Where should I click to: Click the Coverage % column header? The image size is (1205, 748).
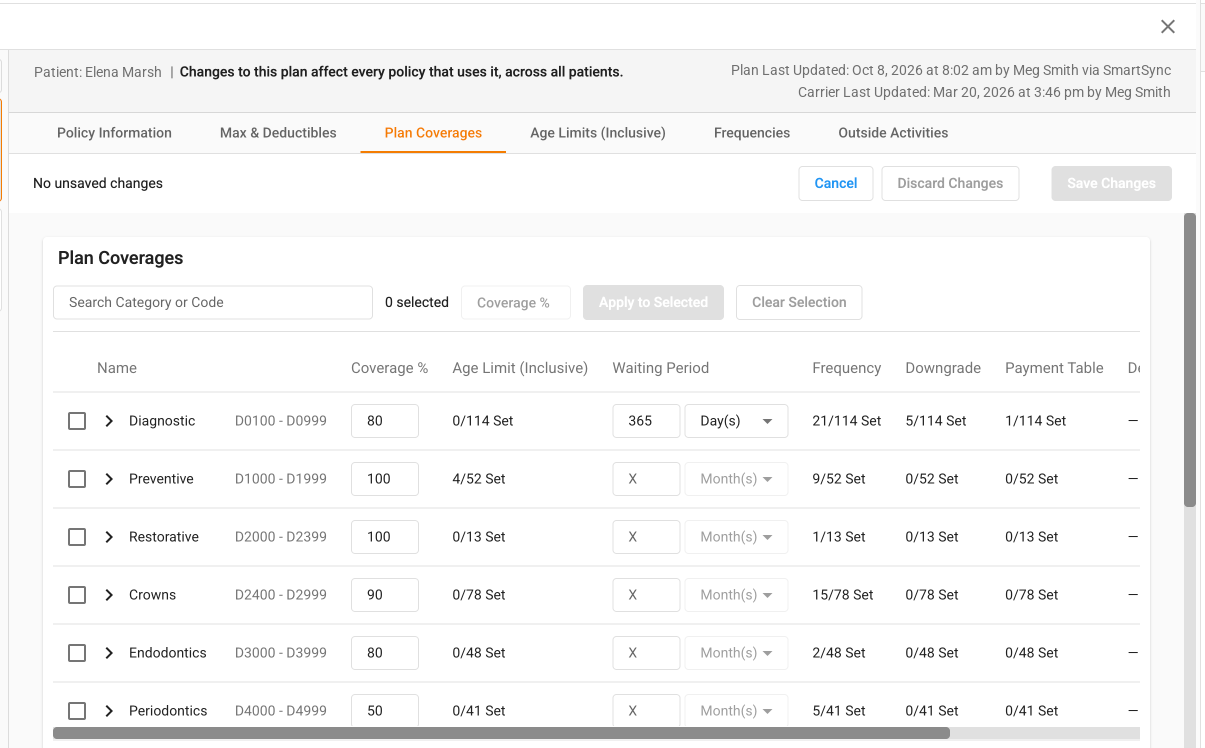pyautogui.click(x=389, y=368)
